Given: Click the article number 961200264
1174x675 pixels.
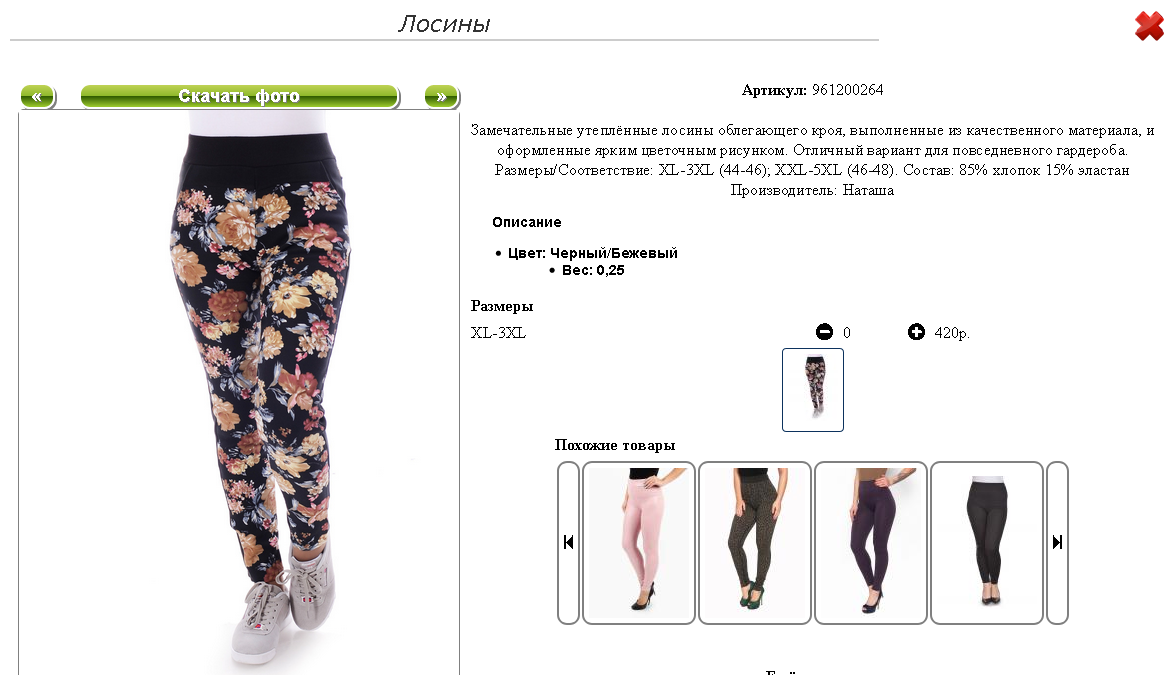Looking at the screenshot, I should point(848,90).
